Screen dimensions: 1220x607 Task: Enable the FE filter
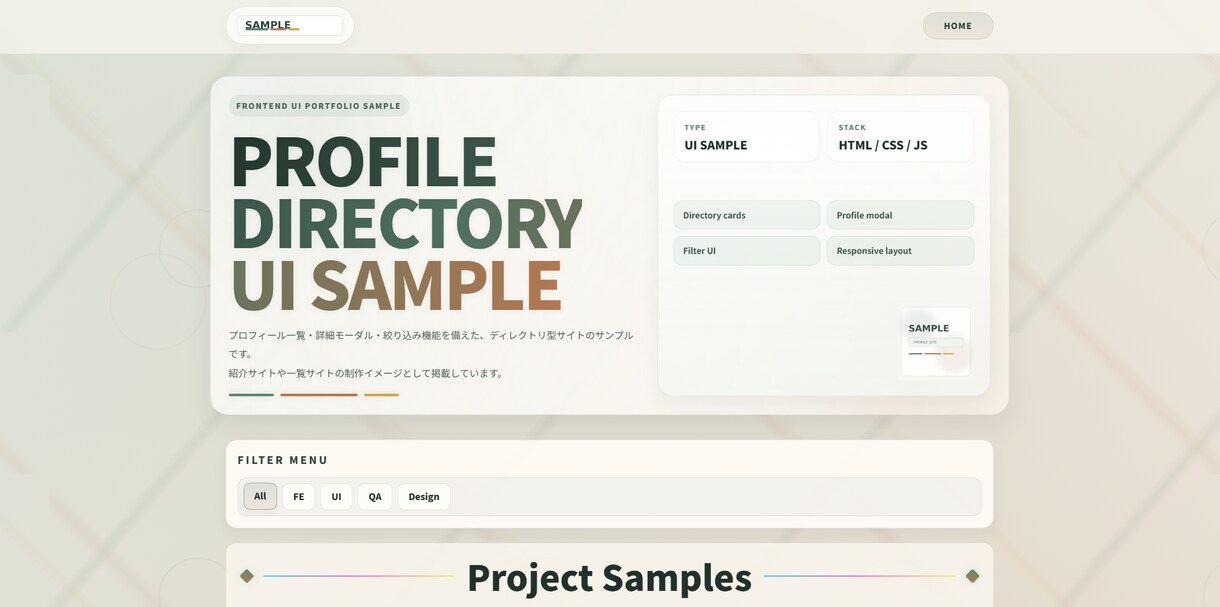(298, 495)
